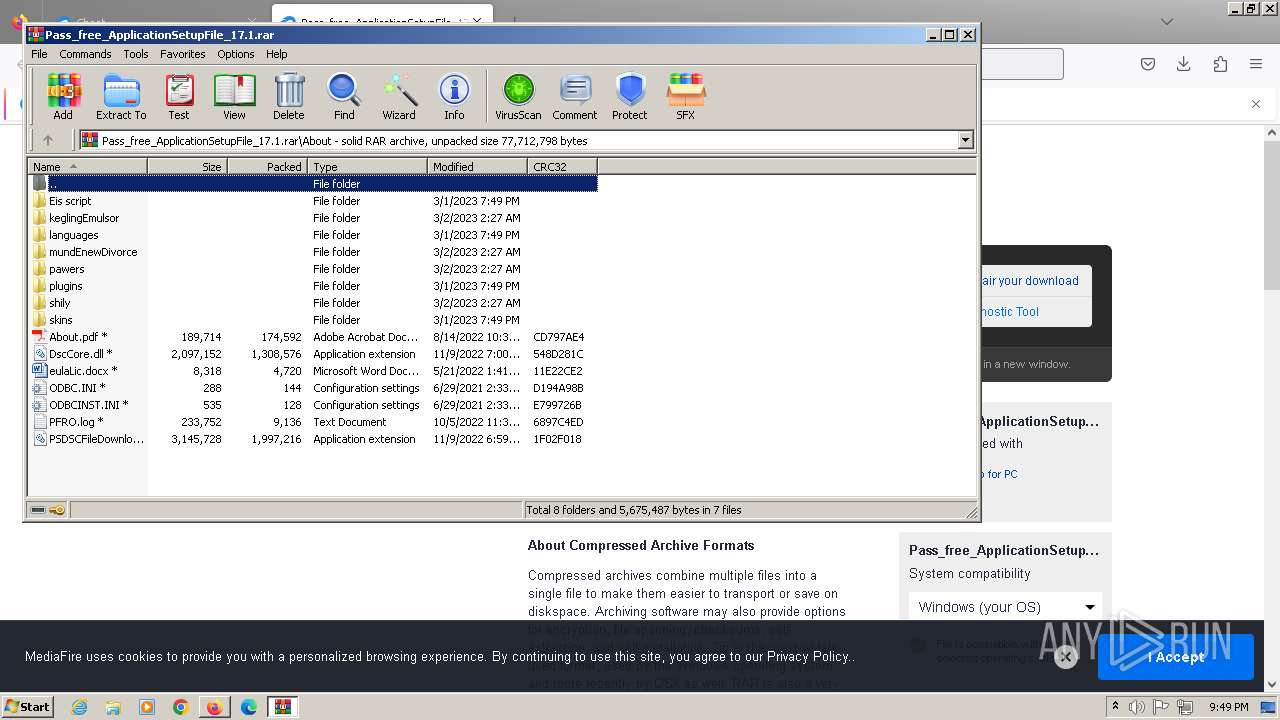Click the View toolbar icon

(x=234, y=97)
